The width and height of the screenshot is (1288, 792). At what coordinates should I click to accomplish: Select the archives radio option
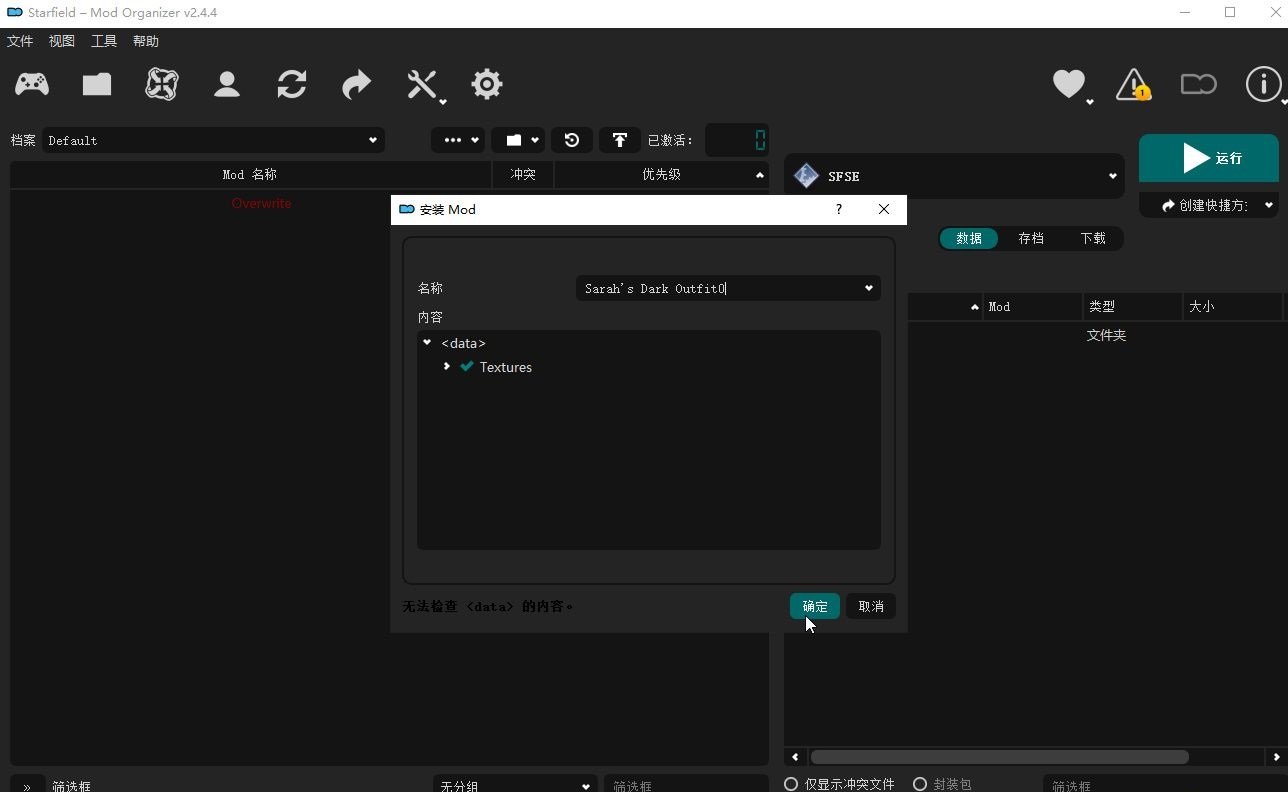click(942, 784)
